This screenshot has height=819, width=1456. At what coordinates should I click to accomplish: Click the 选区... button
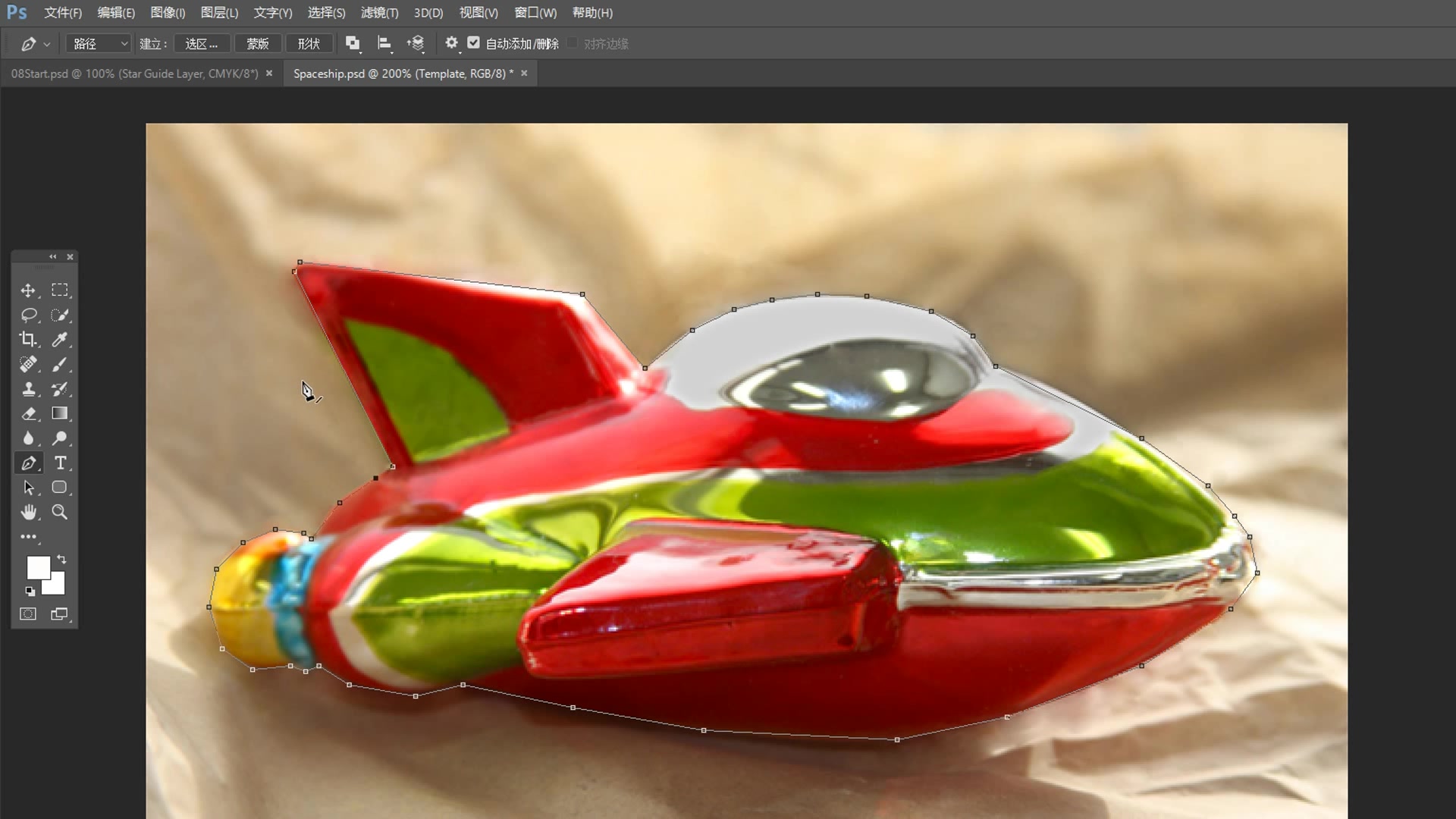[202, 44]
